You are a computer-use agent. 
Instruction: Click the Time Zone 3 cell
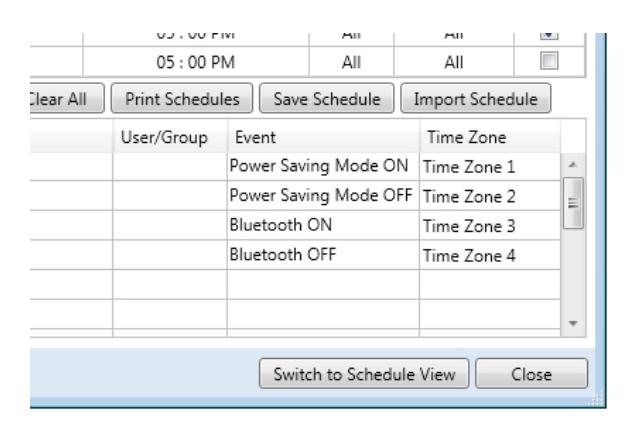pos(490,226)
